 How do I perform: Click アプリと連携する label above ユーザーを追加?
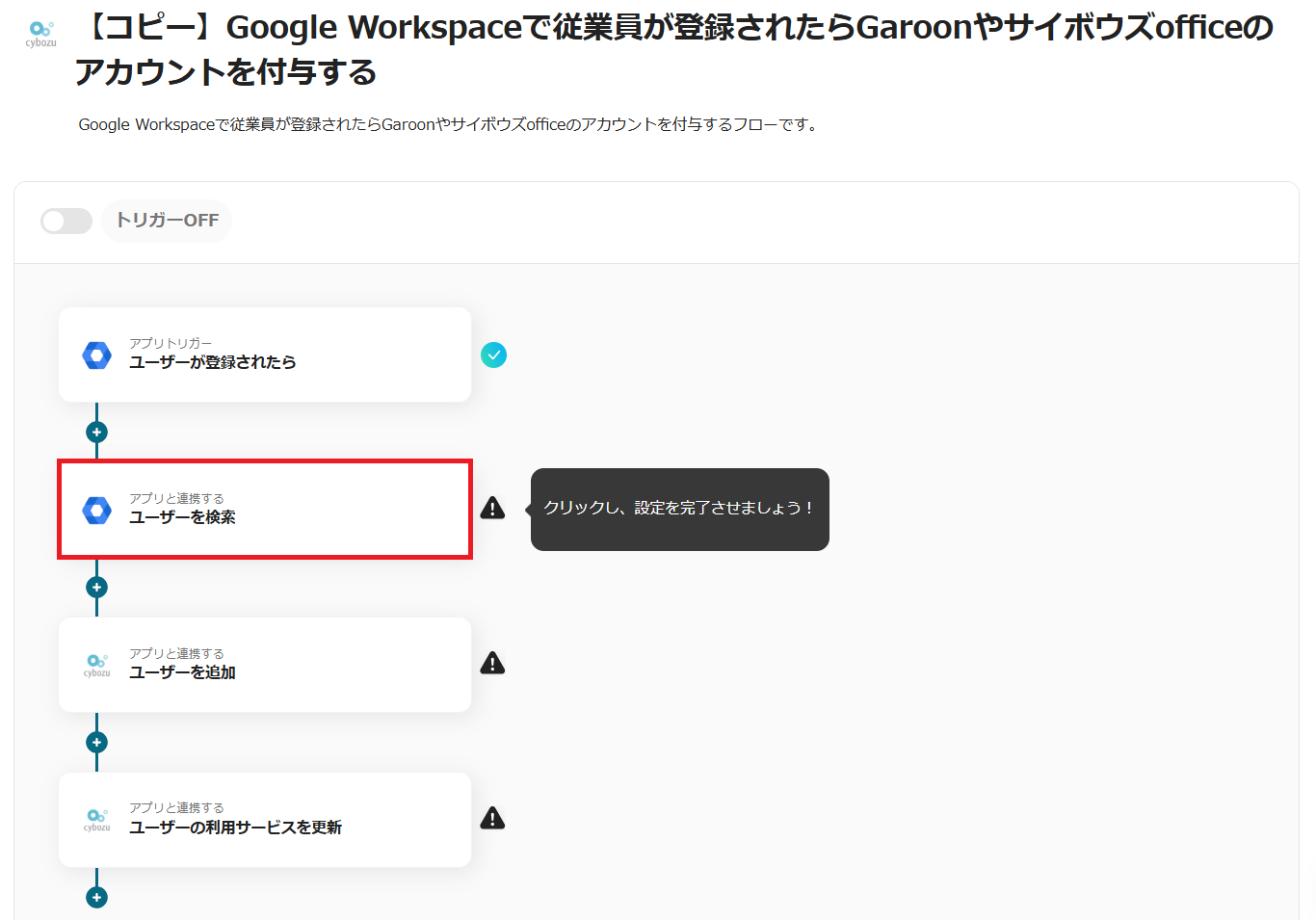click(176, 653)
